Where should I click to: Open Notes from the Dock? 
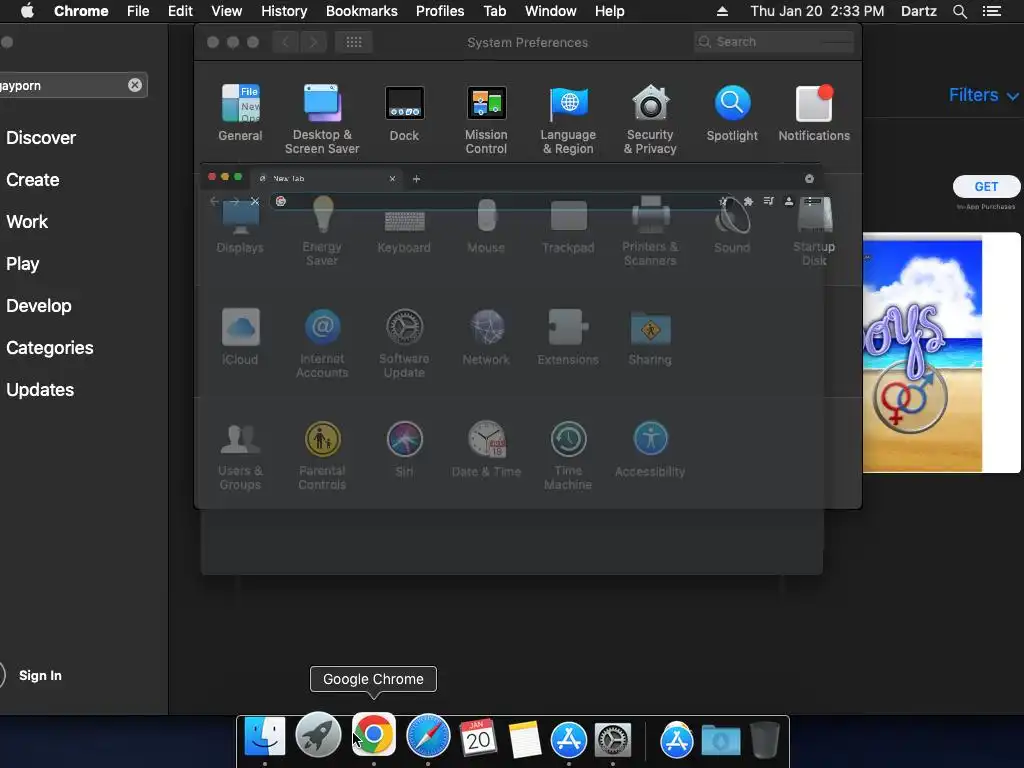[525, 739]
